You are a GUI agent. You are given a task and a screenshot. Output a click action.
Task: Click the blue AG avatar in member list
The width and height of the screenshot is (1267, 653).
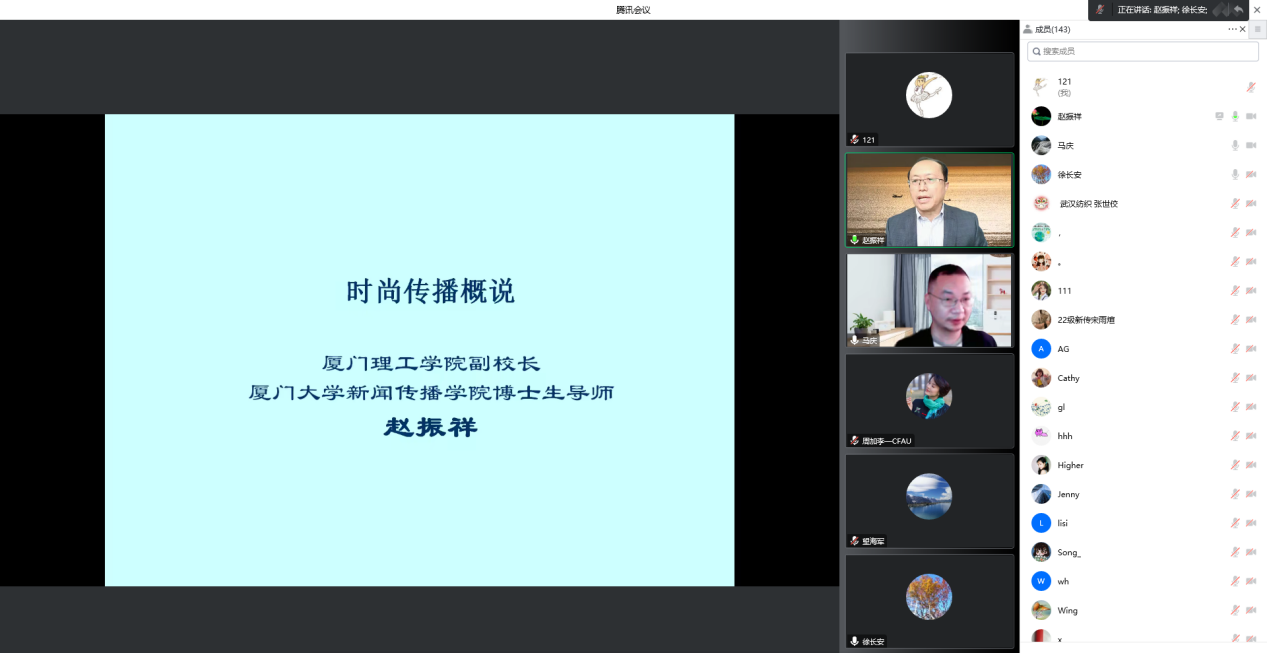1041,349
